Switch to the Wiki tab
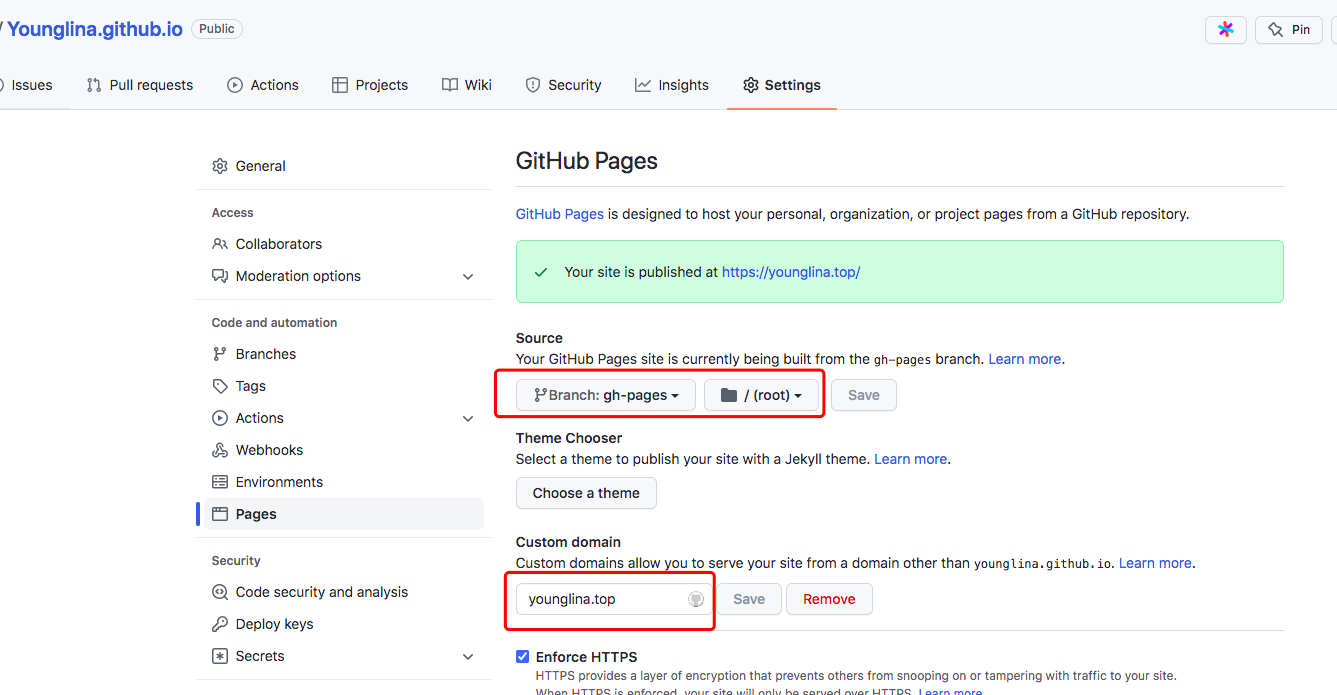Screen dimensions: 1337x695 pos(467,85)
